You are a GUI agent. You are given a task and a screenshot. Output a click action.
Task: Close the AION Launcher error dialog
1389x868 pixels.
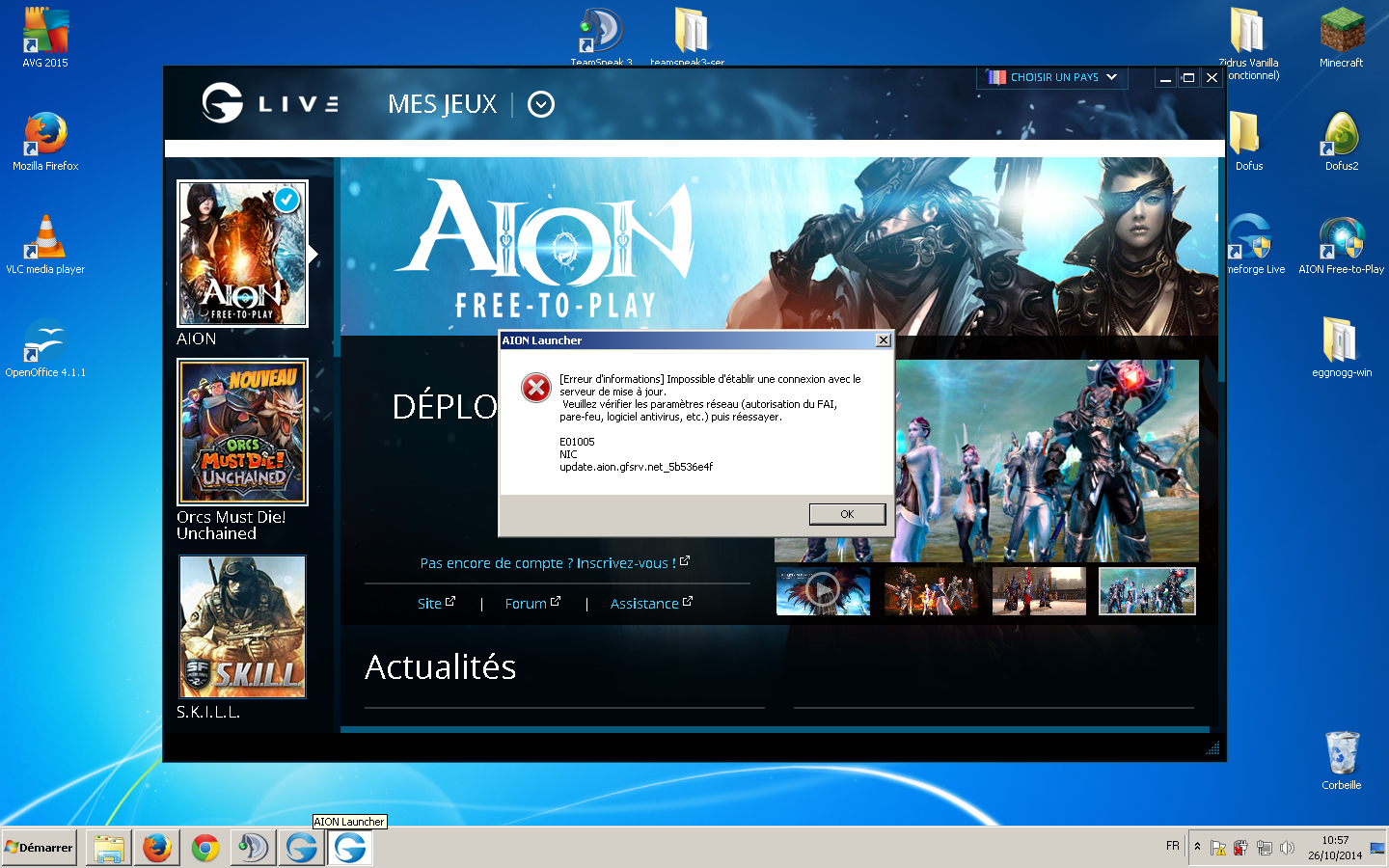883,340
